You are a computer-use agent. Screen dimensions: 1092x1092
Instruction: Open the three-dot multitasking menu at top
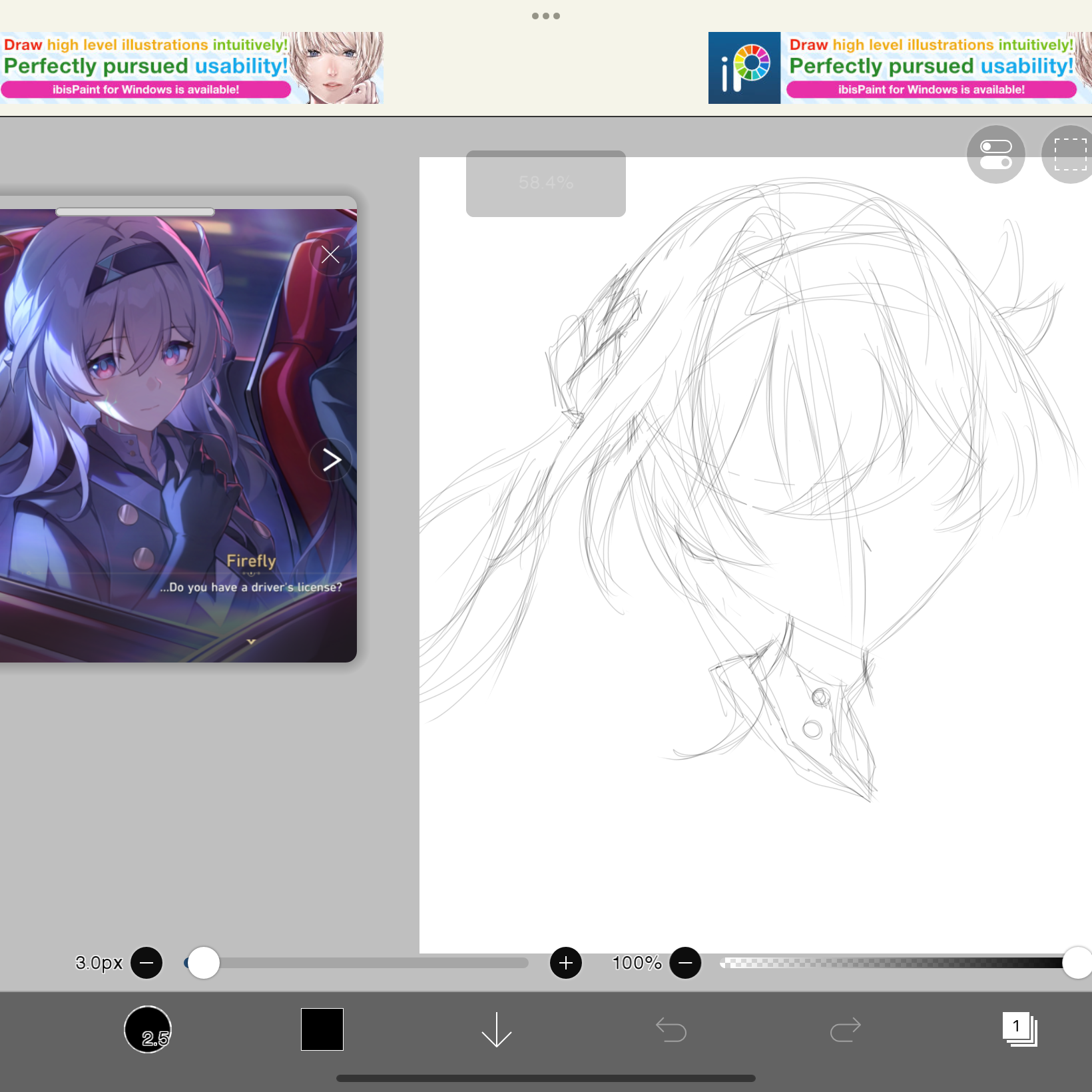click(x=546, y=16)
